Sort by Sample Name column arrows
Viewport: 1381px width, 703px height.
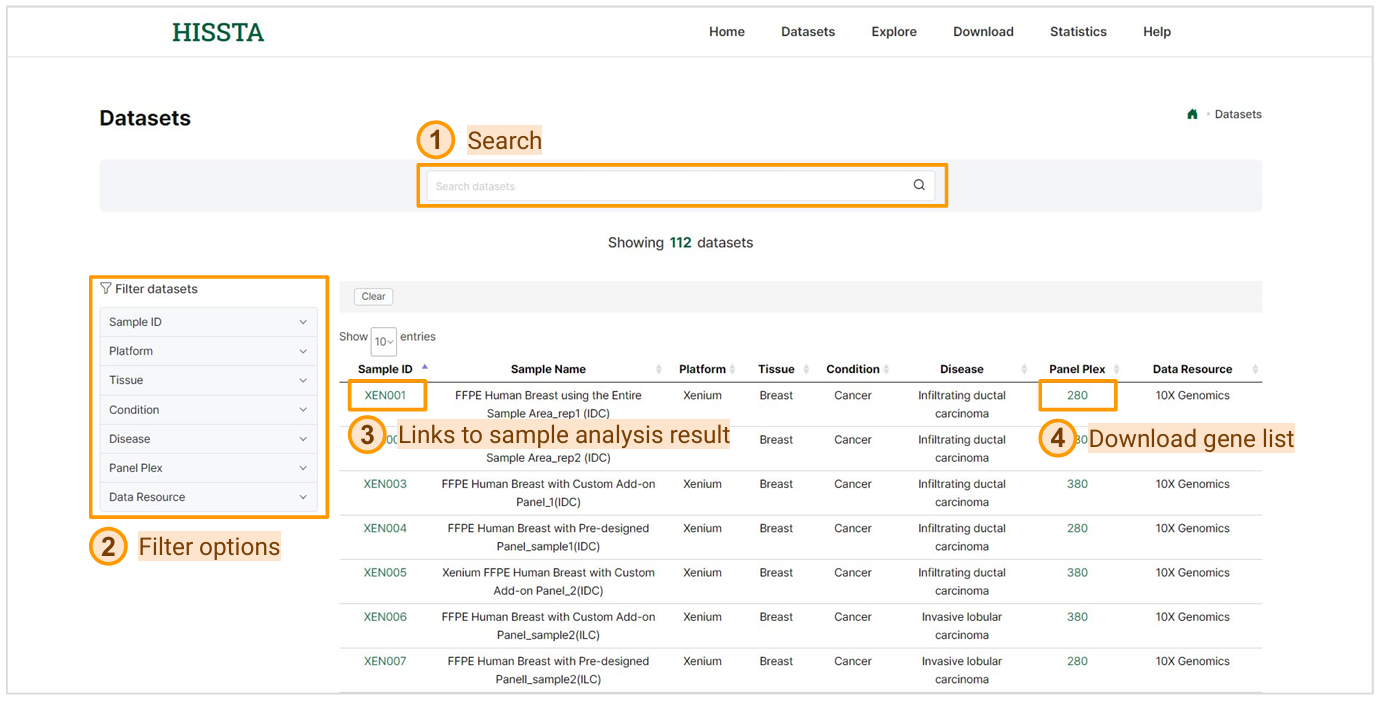(x=658, y=369)
